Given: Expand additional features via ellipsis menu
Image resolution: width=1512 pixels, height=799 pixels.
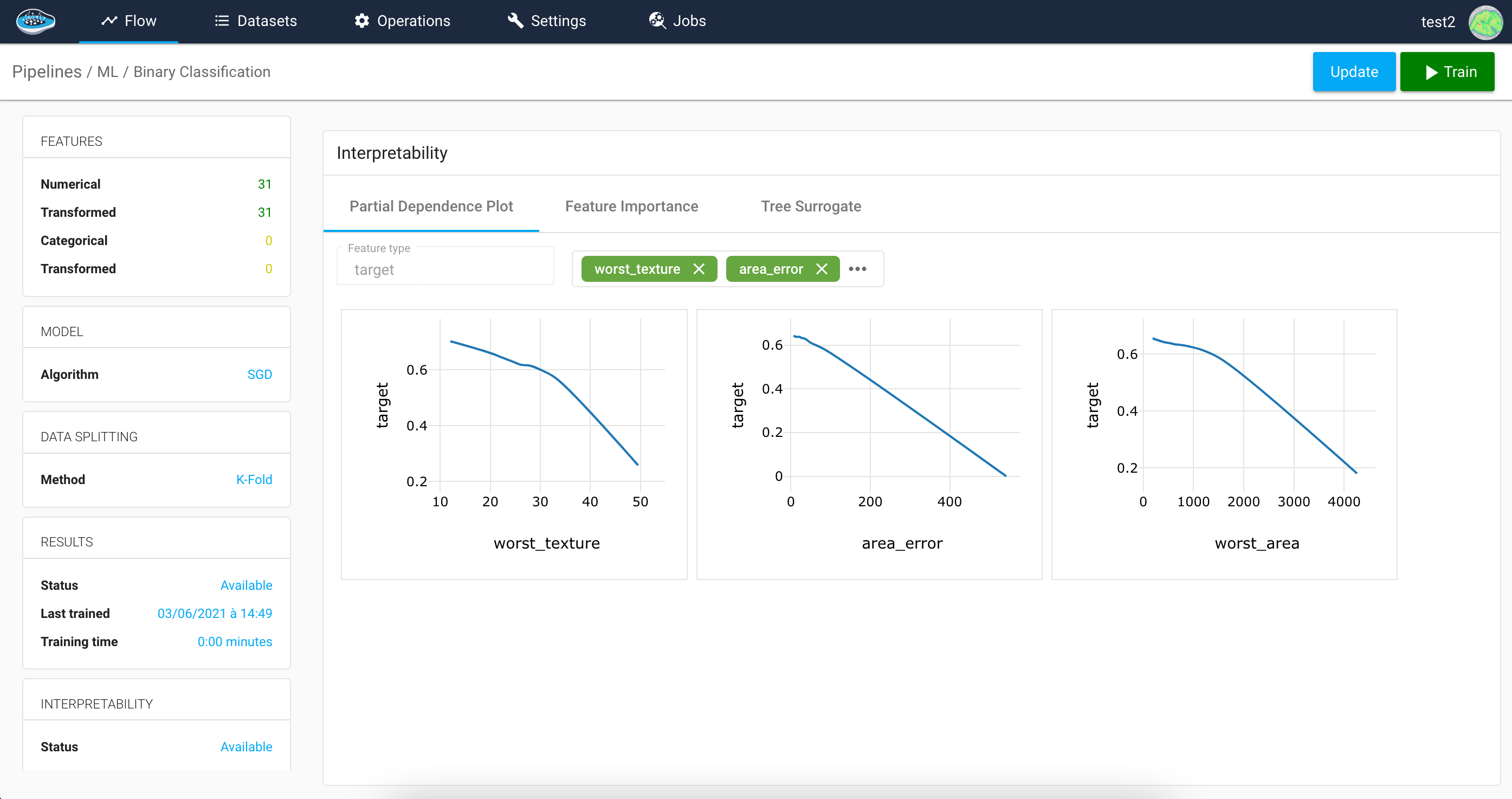Looking at the screenshot, I should pyautogui.click(x=857, y=269).
